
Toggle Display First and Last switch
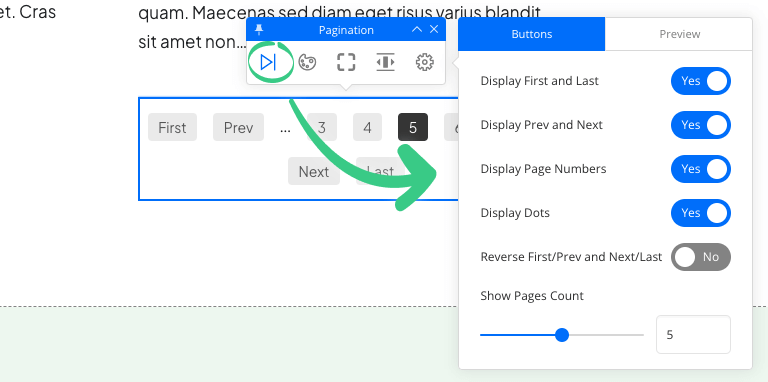(x=701, y=81)
